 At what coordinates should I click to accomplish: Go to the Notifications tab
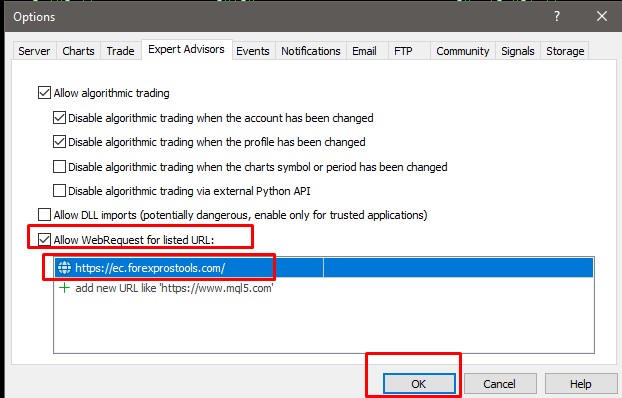(311, 51)
